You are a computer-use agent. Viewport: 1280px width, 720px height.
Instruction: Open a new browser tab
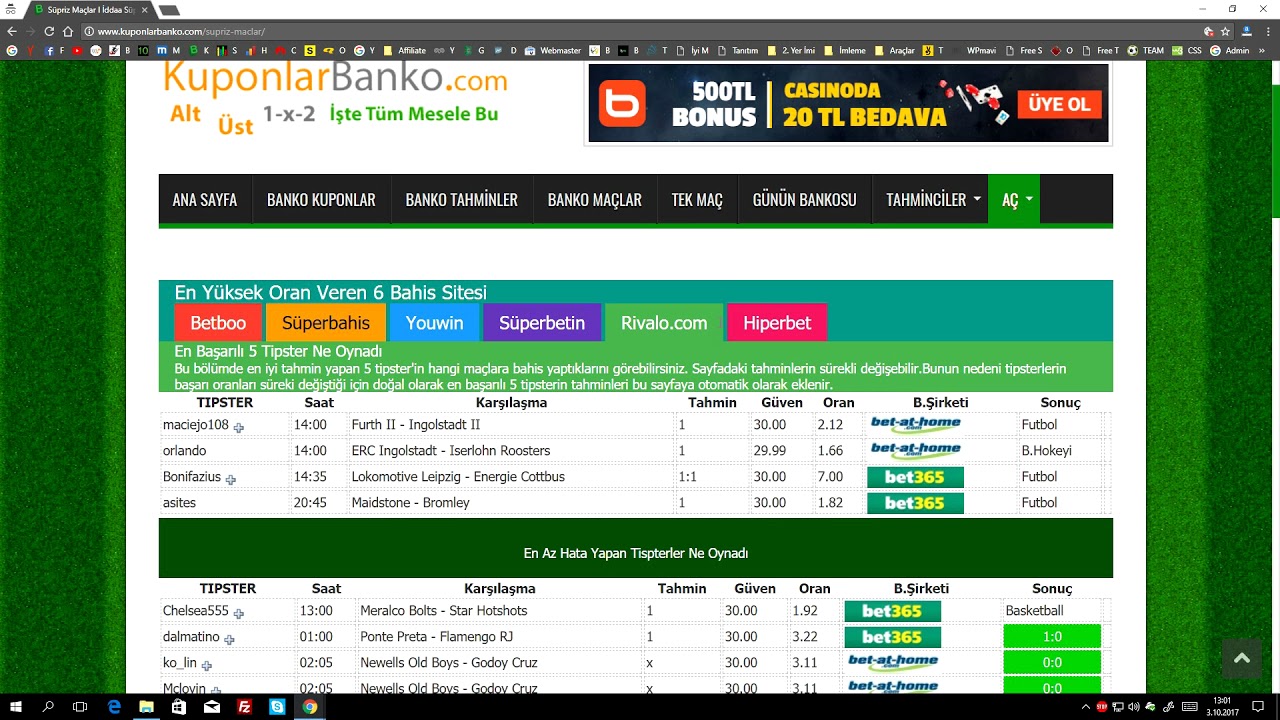pyautogui.click(x=169, y=10)
